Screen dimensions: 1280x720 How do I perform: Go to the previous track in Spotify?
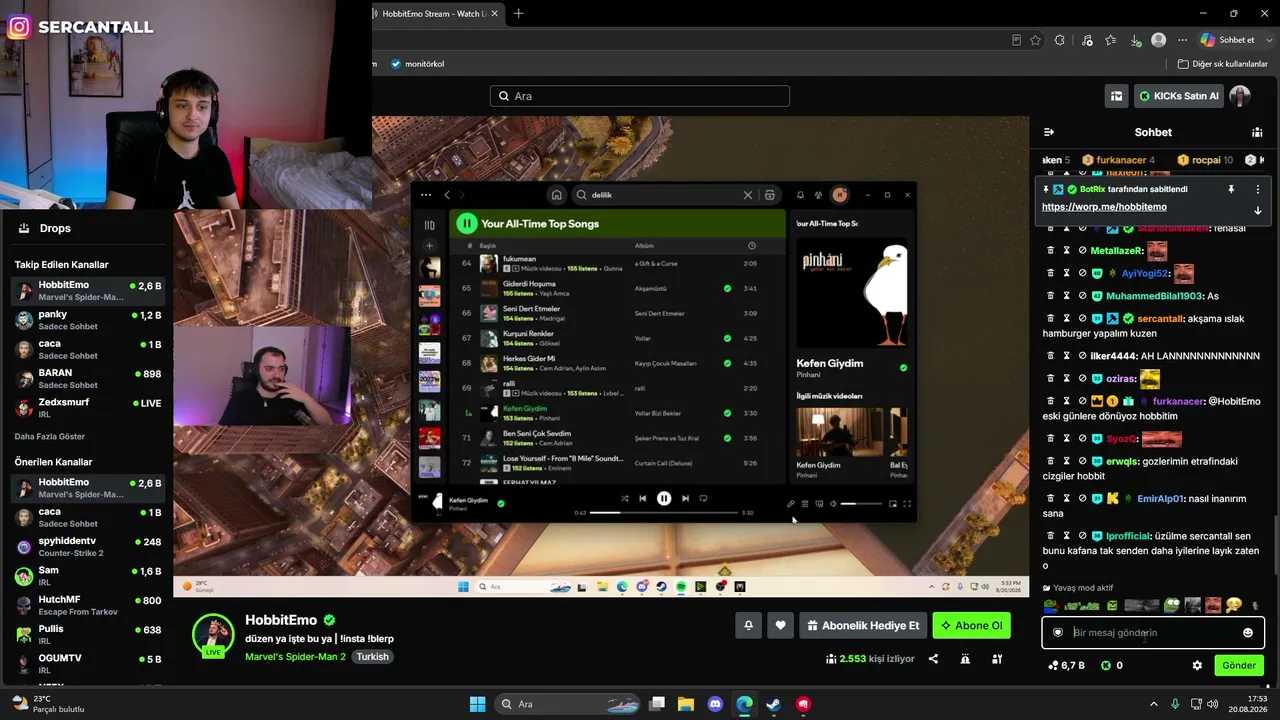click(x=643, y=498)
